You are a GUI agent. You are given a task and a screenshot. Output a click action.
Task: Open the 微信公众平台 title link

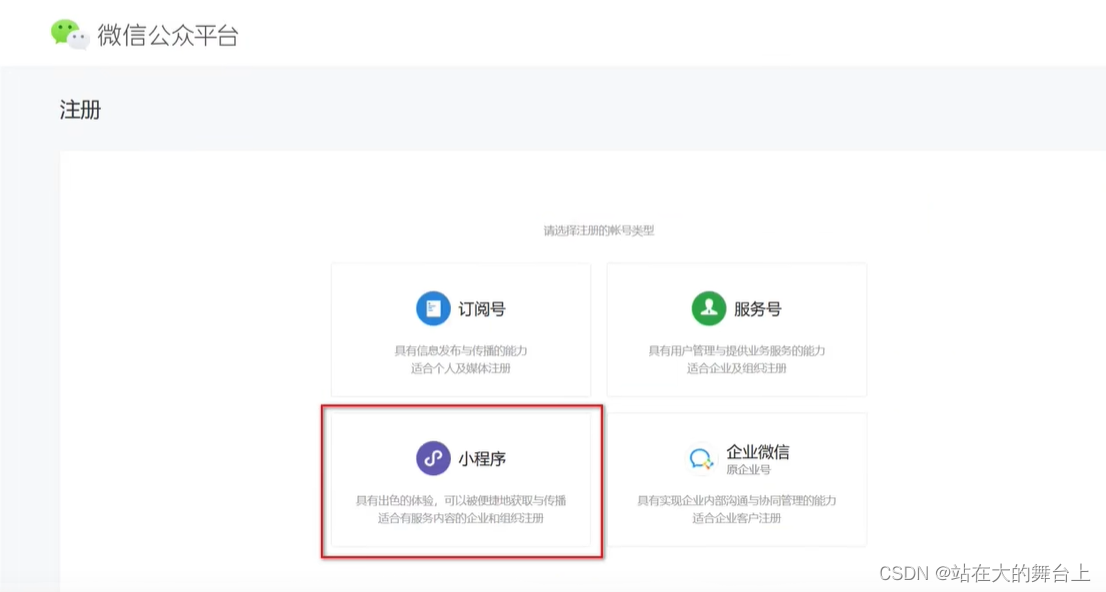[169, 35]
